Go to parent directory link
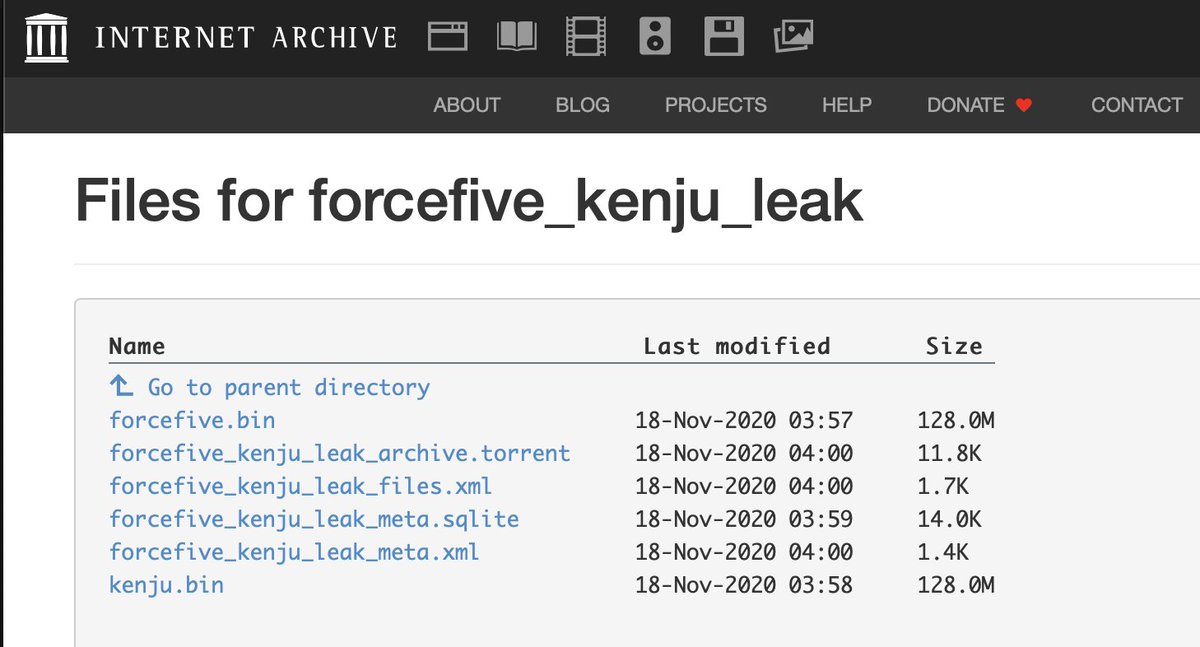 289,387
